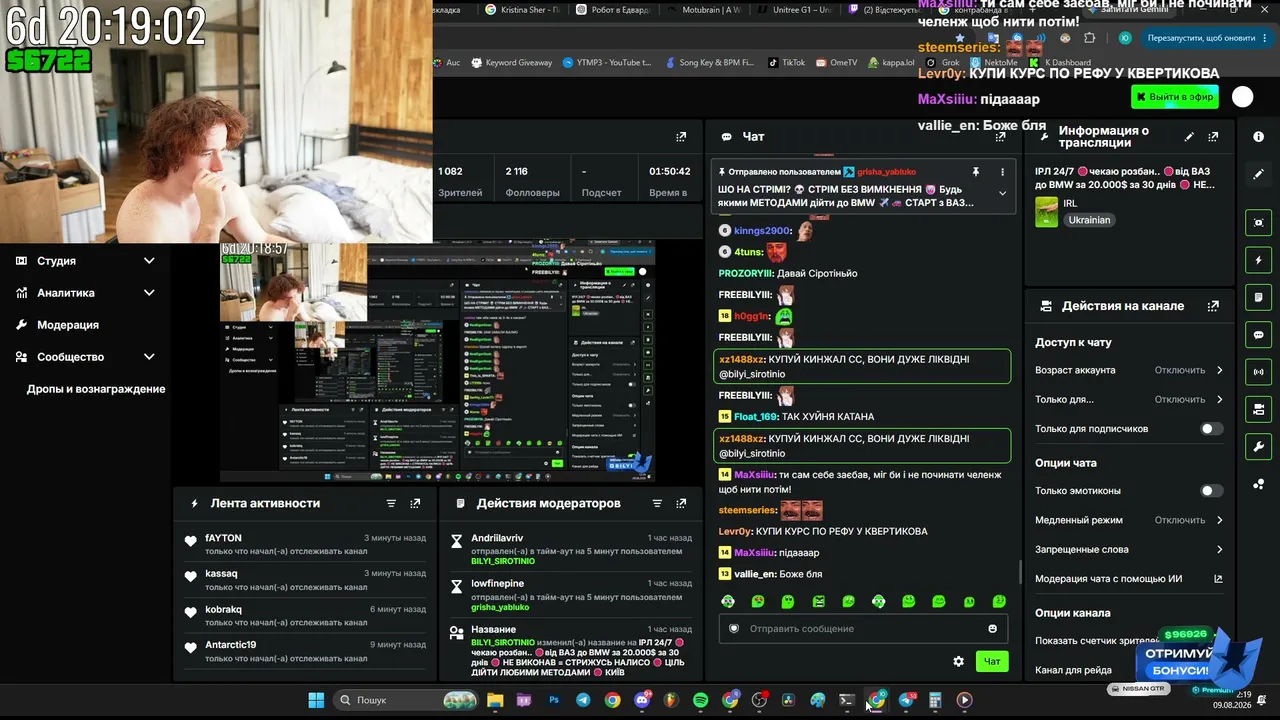Open pinned message options menu
Viewport: 1280px width, 720px height.
coord(1002,172)
